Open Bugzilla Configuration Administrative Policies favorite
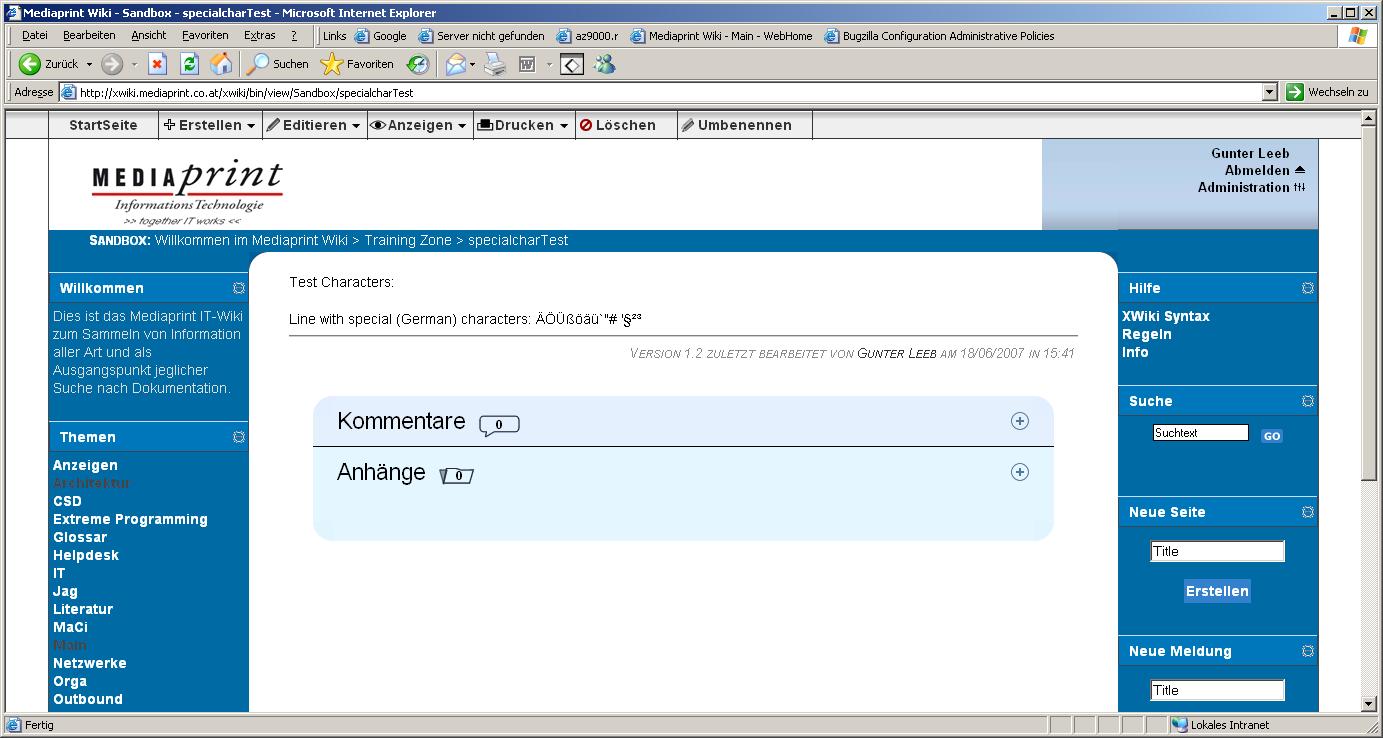Screen dimensions: 1383x738 (939, 36)
